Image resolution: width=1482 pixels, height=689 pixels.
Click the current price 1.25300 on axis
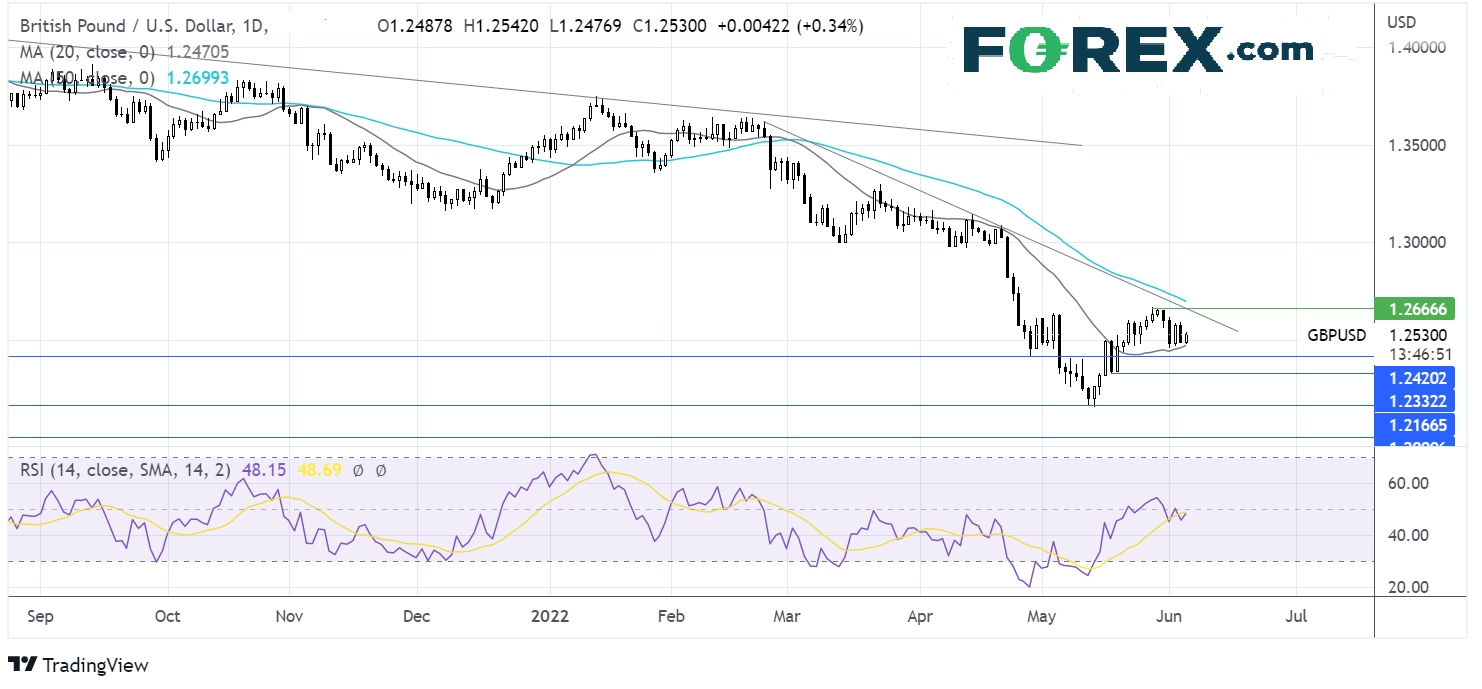point(1418,337)
